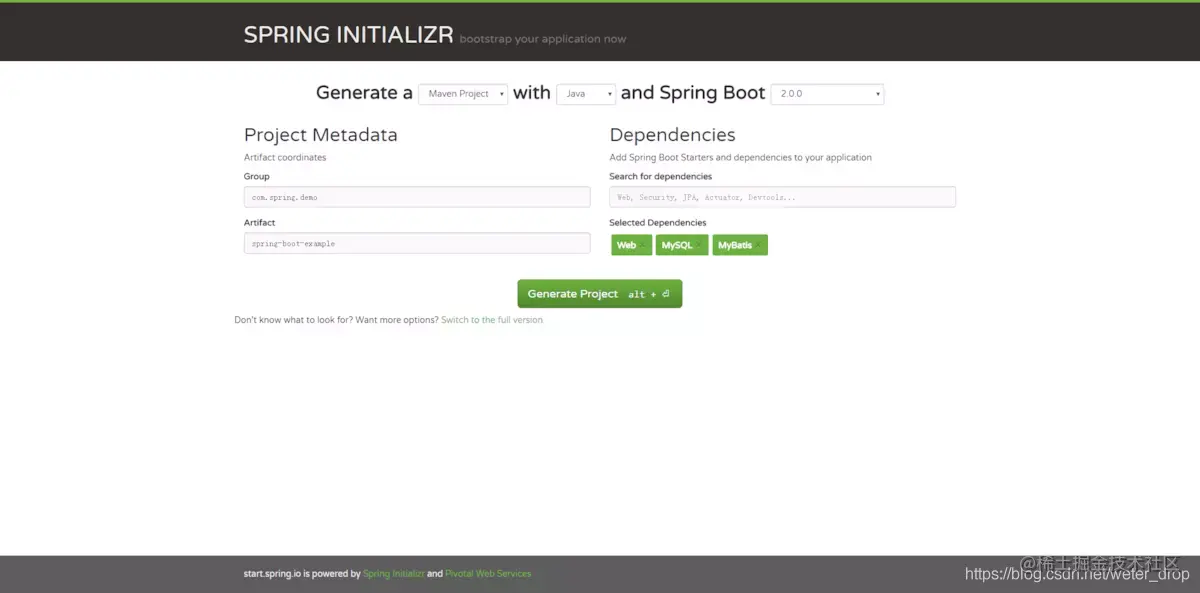Open the Spring Initializr footer link

(x=394, y=574)
